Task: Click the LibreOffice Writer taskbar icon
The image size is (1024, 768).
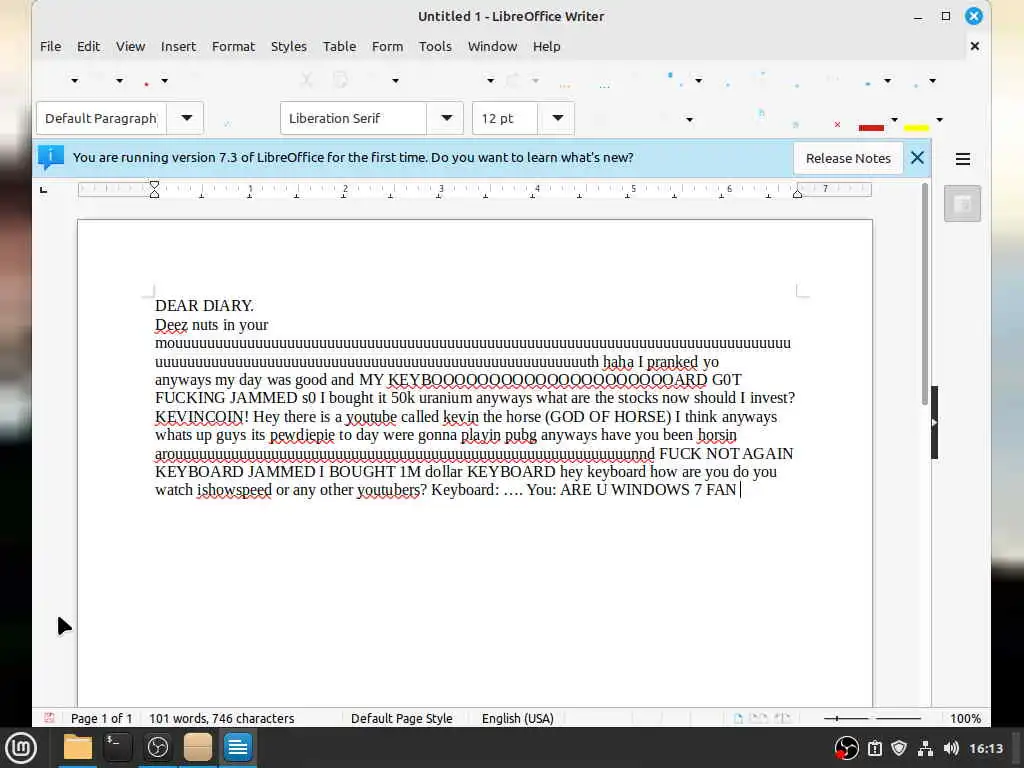Action: (238, 747)
